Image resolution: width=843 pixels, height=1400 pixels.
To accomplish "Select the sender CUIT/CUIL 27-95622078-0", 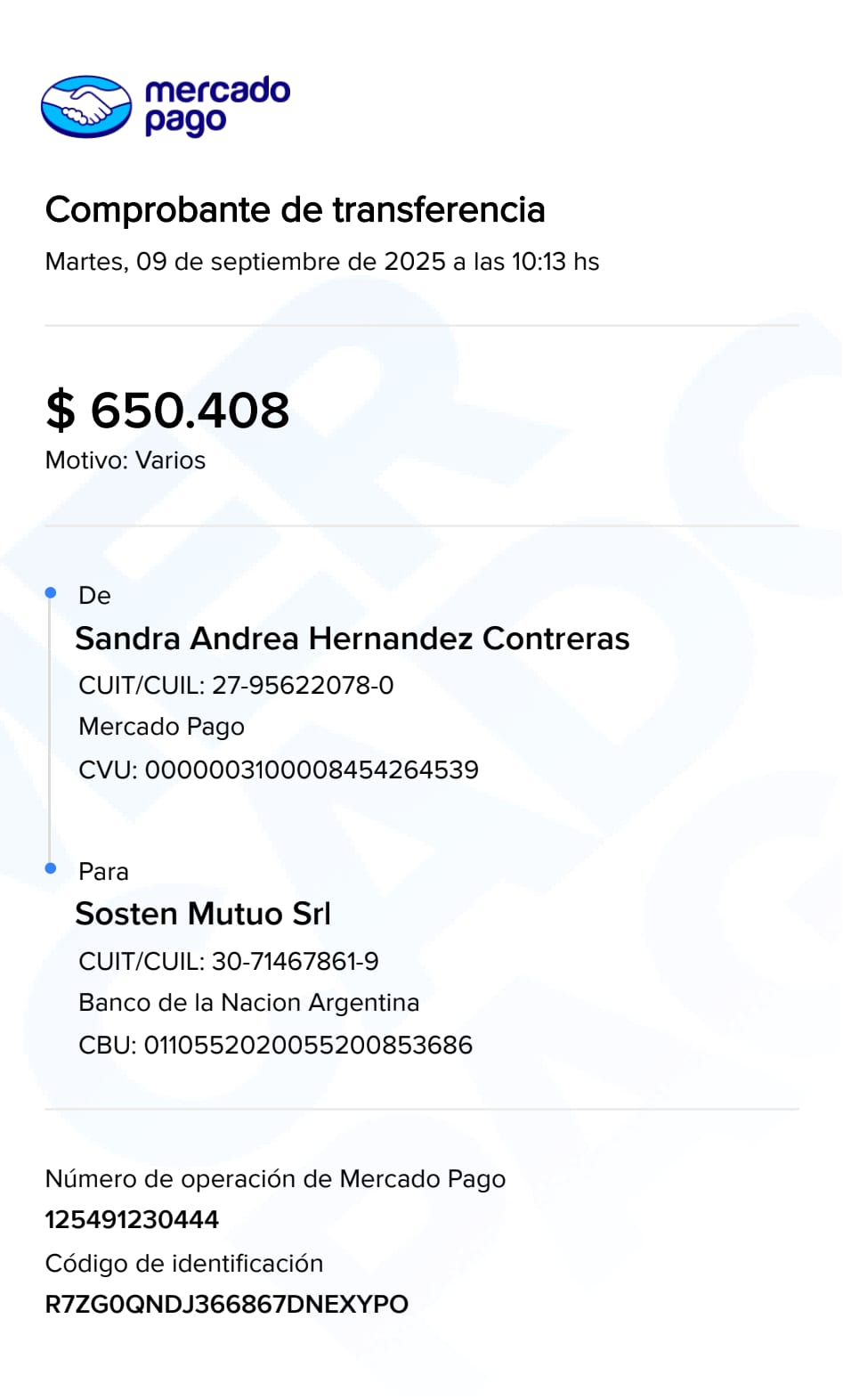I will coord(236,685).
